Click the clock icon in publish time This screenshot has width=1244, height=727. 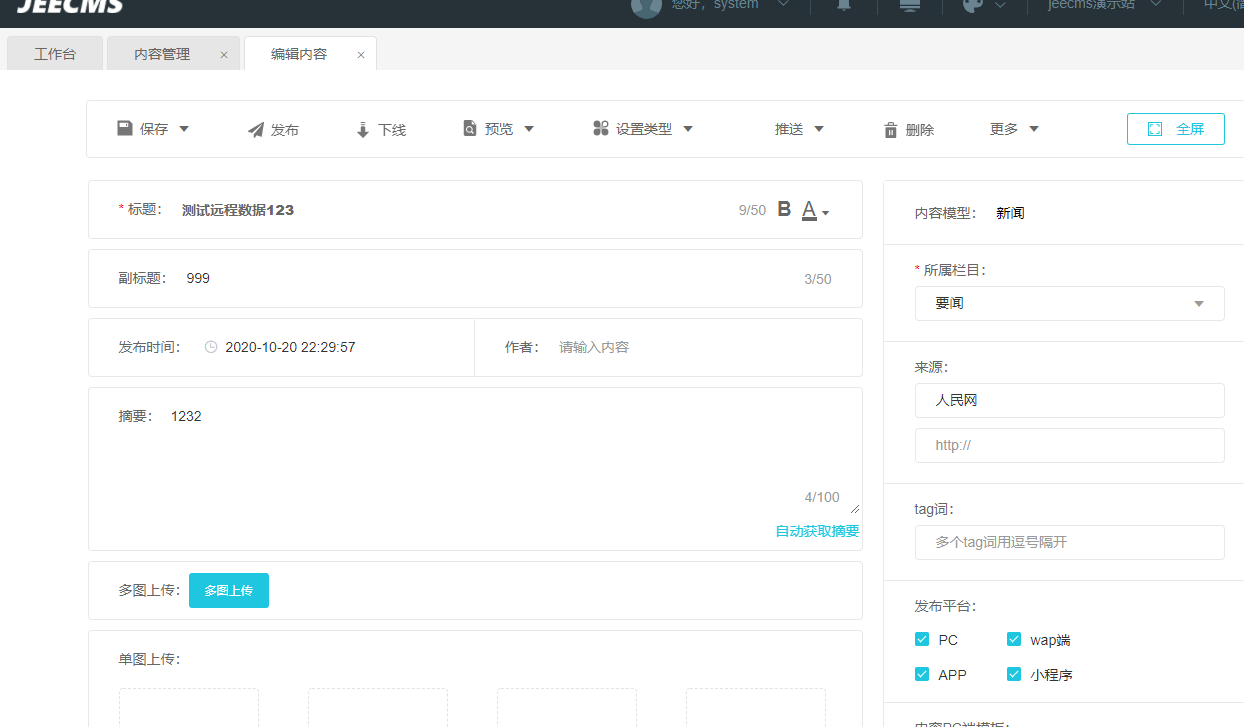coord(211,347)
